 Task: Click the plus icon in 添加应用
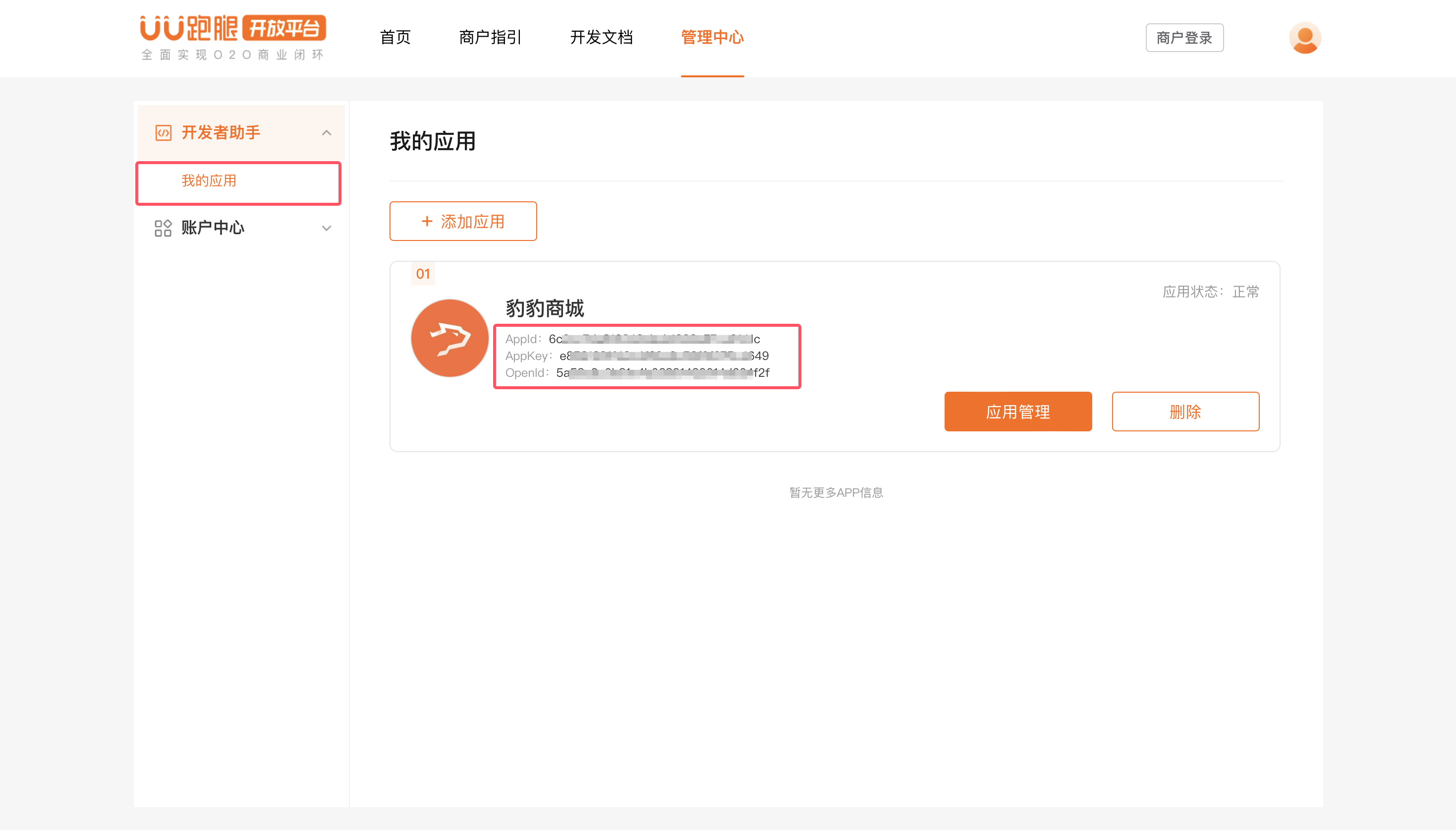pyautogui.click(x=427, y=221)
